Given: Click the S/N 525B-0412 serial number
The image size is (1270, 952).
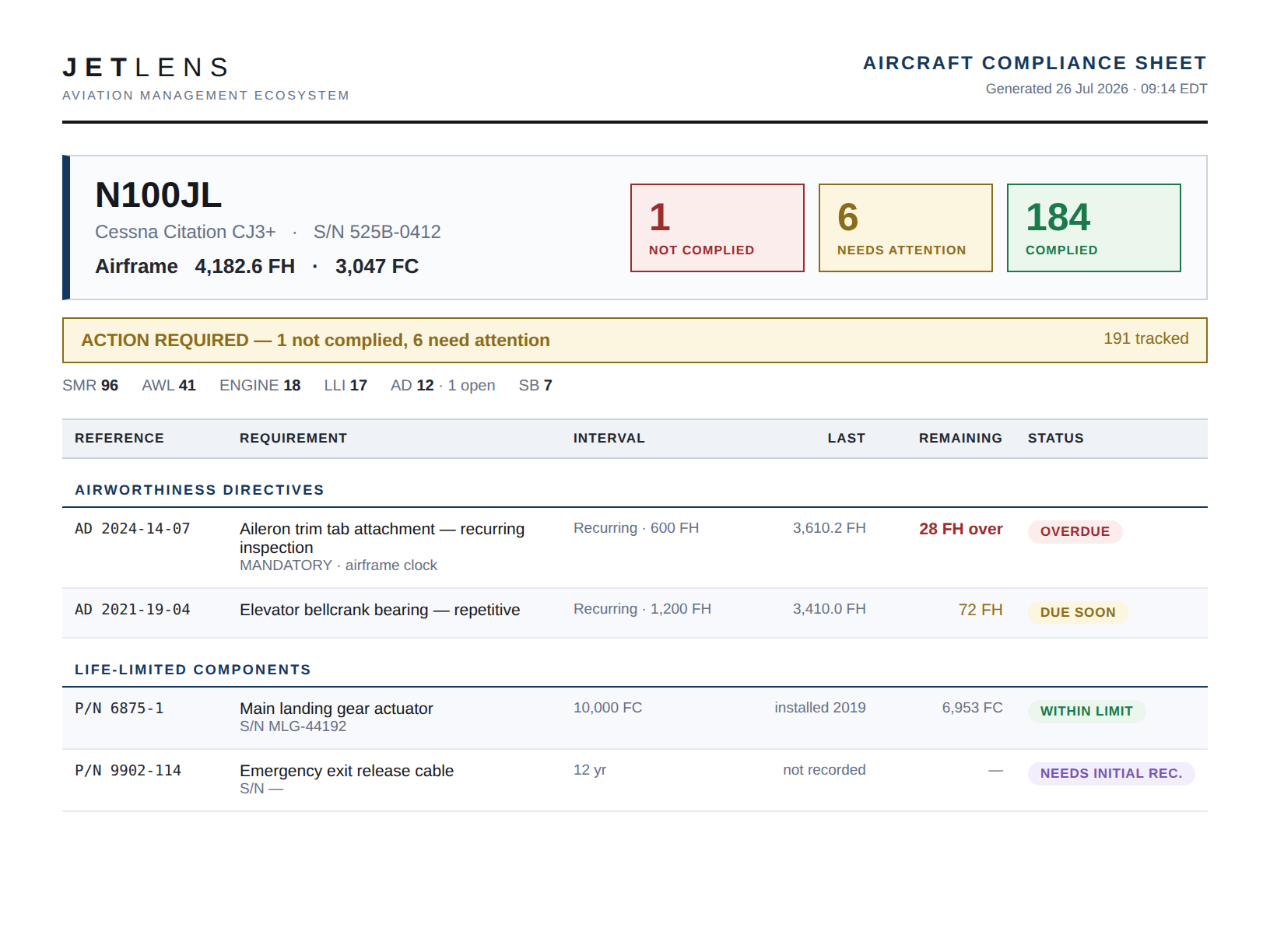Looking at the screenshot, I should (377, 232).
